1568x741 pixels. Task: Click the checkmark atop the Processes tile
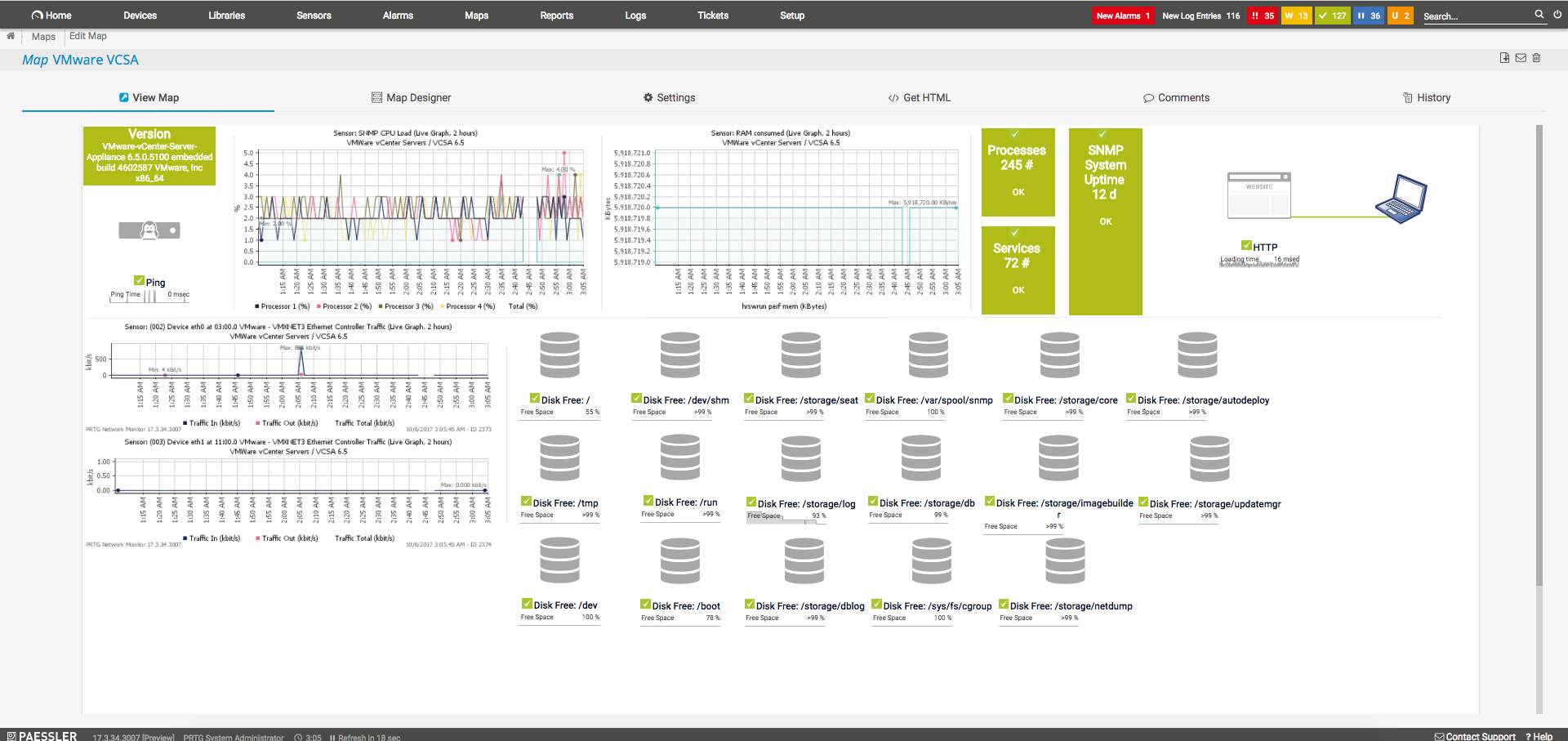pyautogui.click(x=1015, y=134)
